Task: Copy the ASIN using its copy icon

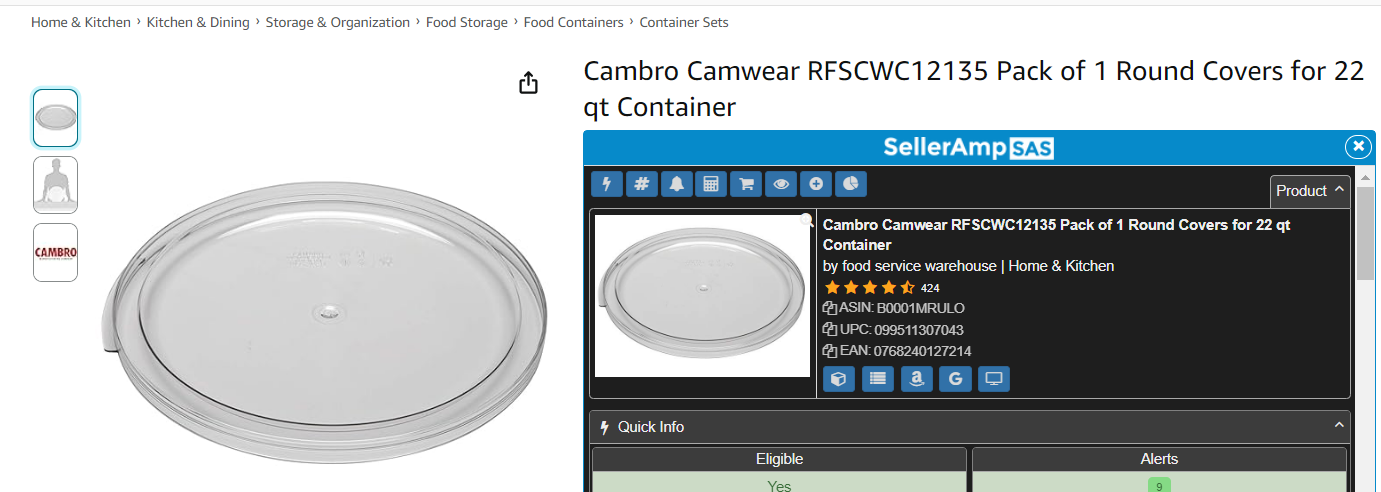Action: click(829, 308)
